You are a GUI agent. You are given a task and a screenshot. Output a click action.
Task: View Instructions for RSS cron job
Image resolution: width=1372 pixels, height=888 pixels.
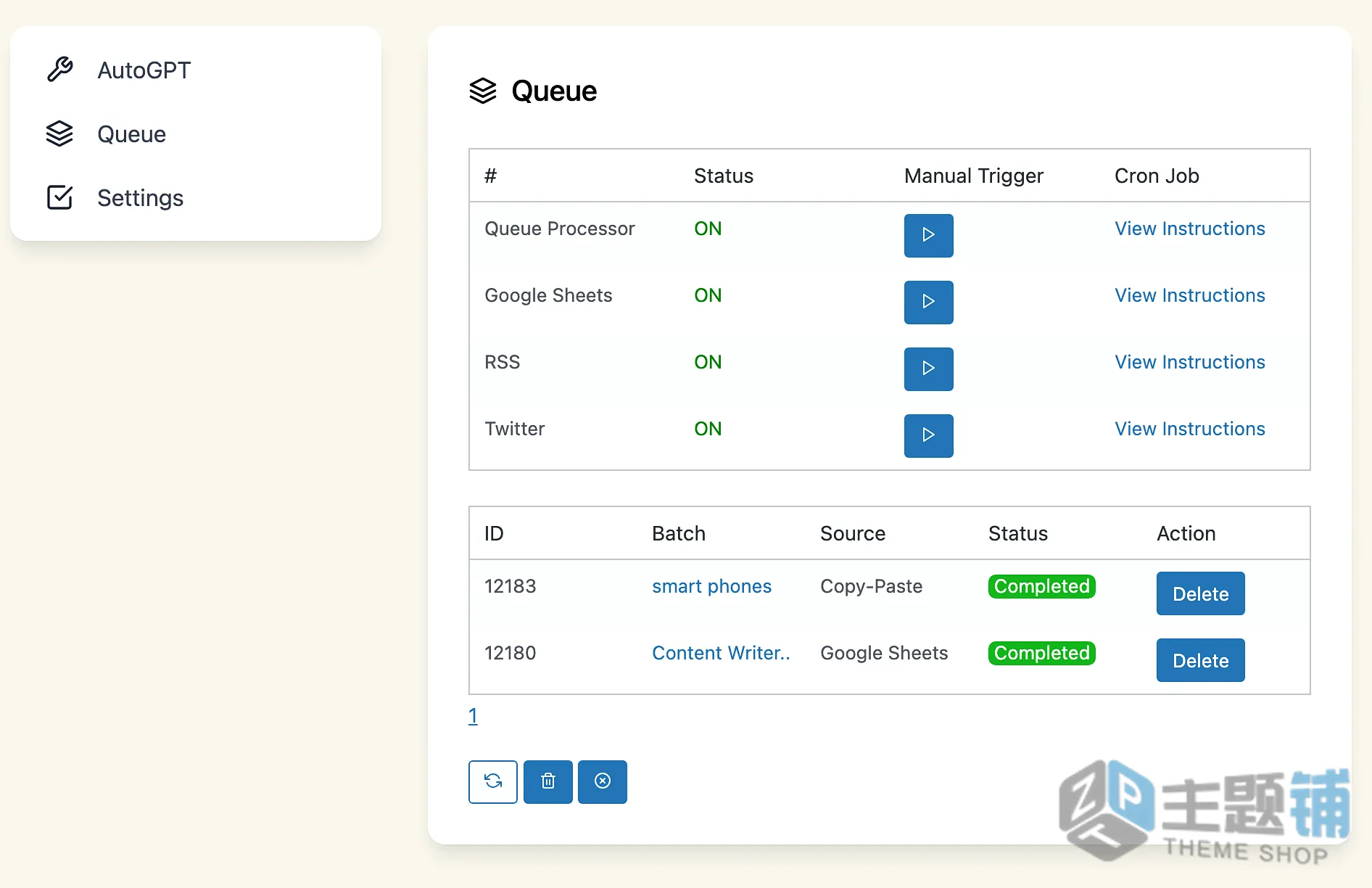click(1189, 362)
